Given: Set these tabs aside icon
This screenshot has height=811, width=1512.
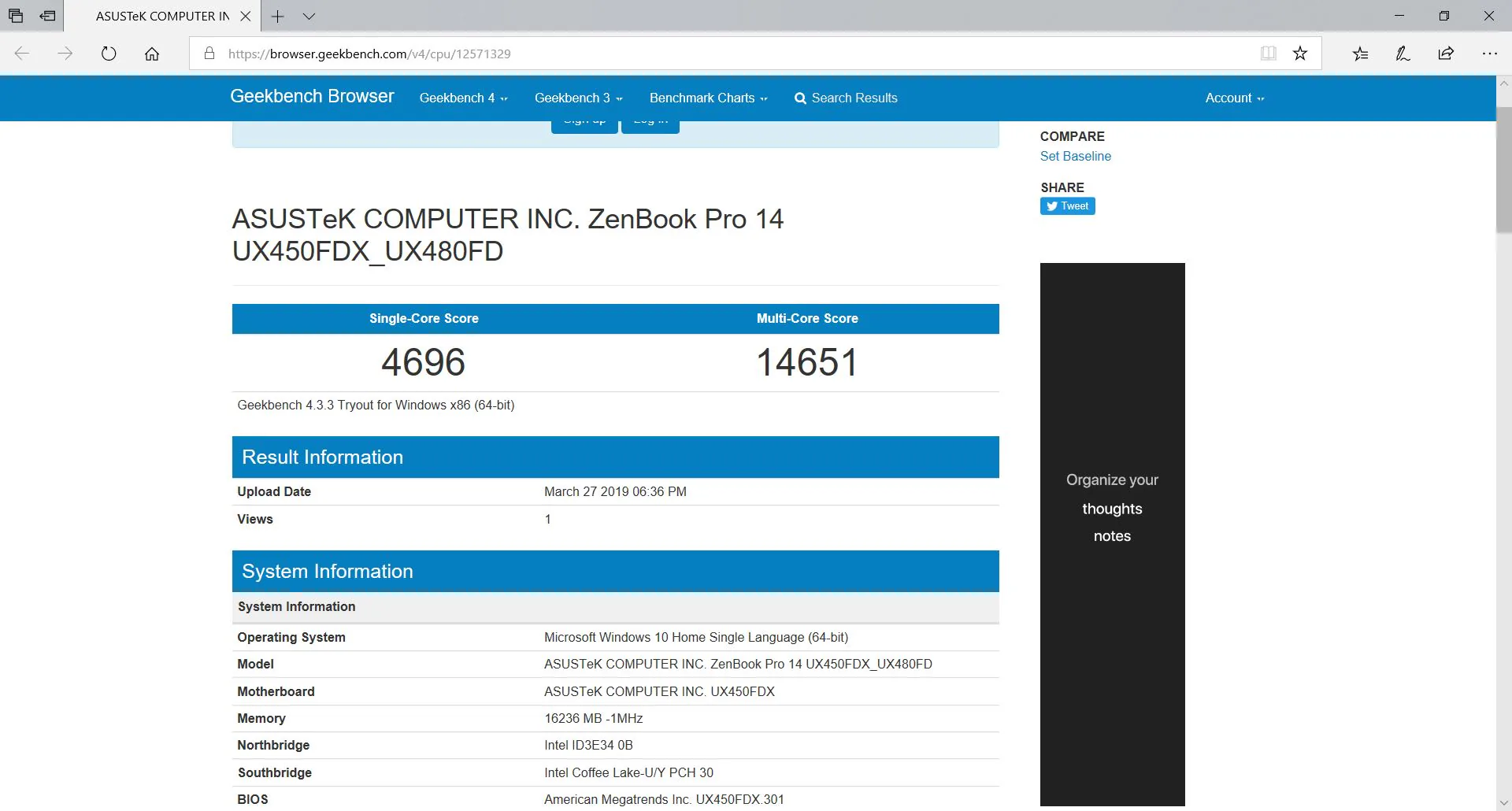Looking at the screenshot, I should click(x=47, y=16).
